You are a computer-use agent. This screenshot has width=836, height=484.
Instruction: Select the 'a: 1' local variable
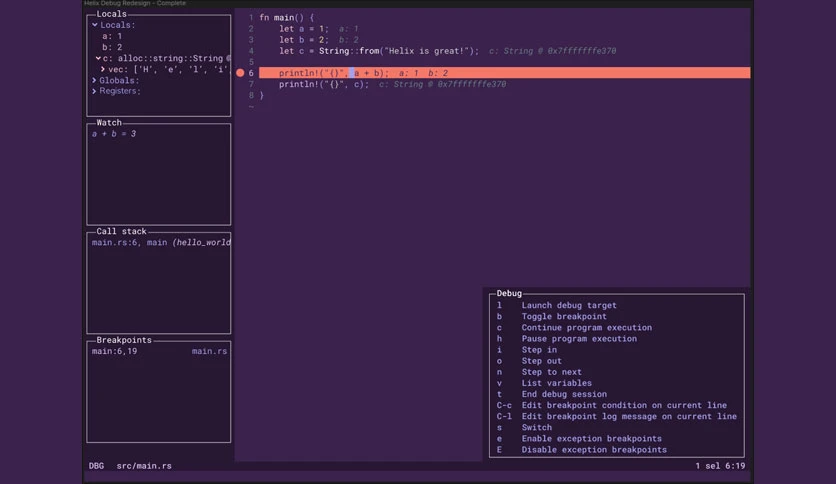tap(112, 36)
